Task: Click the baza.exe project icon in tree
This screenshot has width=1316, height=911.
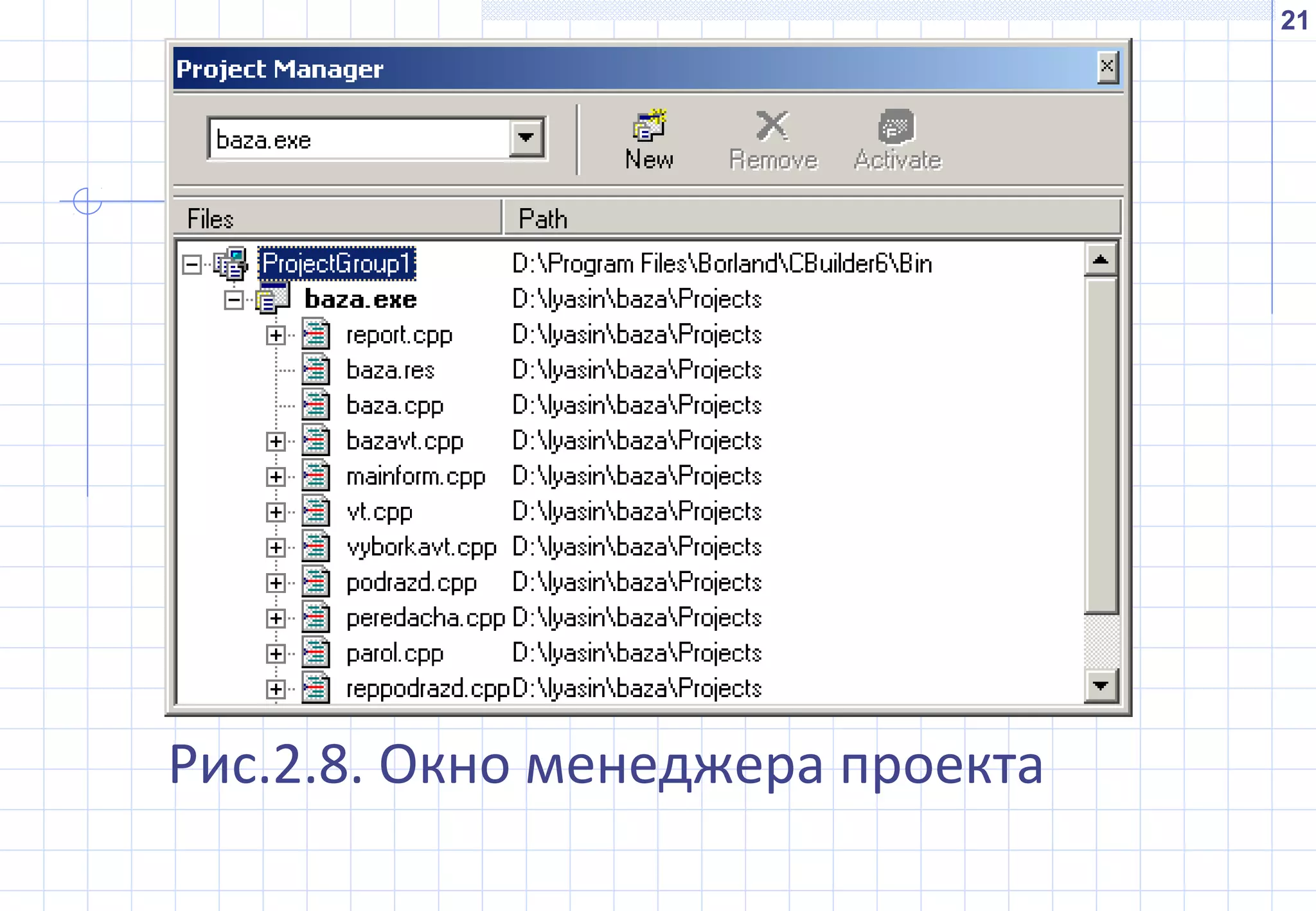Action: click(x=273, y=299)
